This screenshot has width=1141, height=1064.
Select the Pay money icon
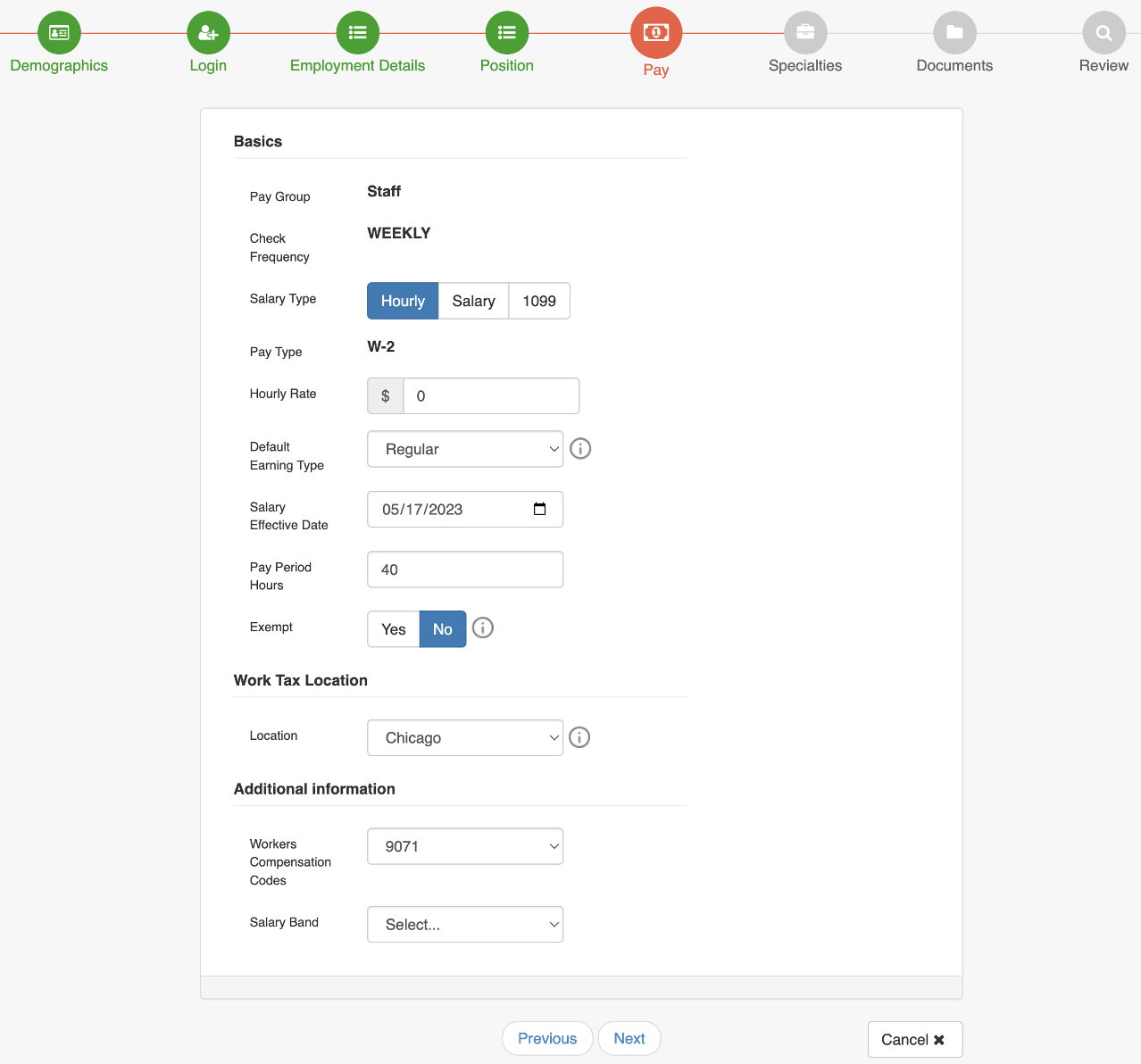(655, 31)
